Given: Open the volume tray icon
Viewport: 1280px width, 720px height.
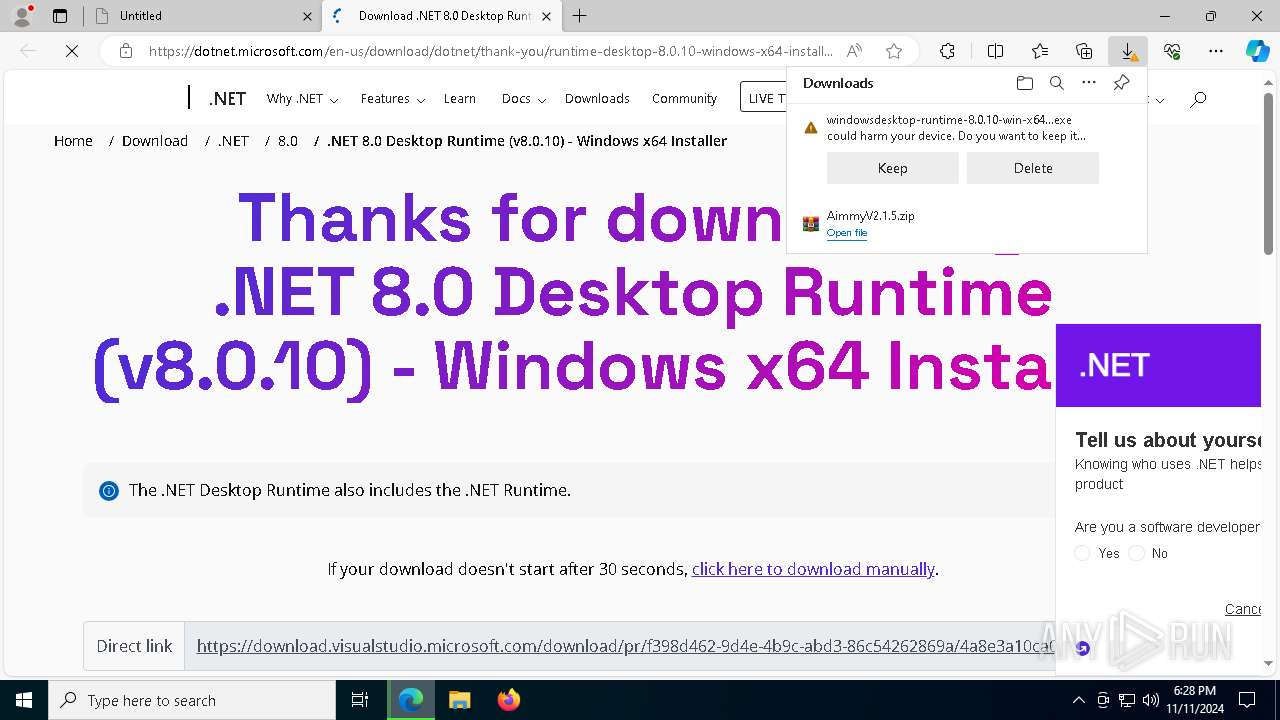Looking at the screenshot, I should [x=1151, y=700].
